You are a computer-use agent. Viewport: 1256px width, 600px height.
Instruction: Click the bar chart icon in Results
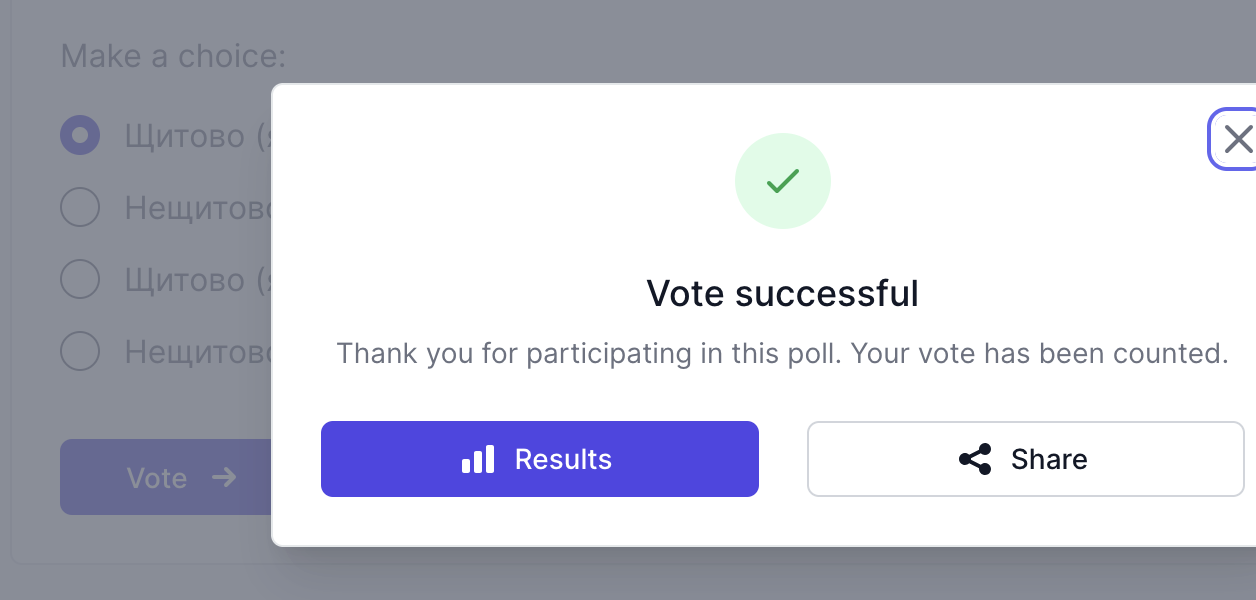click(x=478, y=460)
